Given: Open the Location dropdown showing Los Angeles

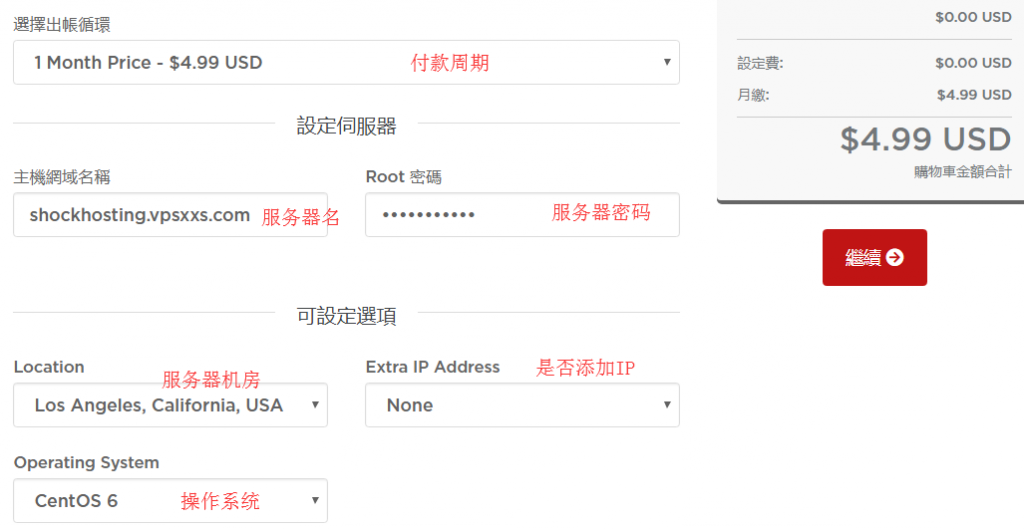Looking at the screenshot, I should (170, 405).
